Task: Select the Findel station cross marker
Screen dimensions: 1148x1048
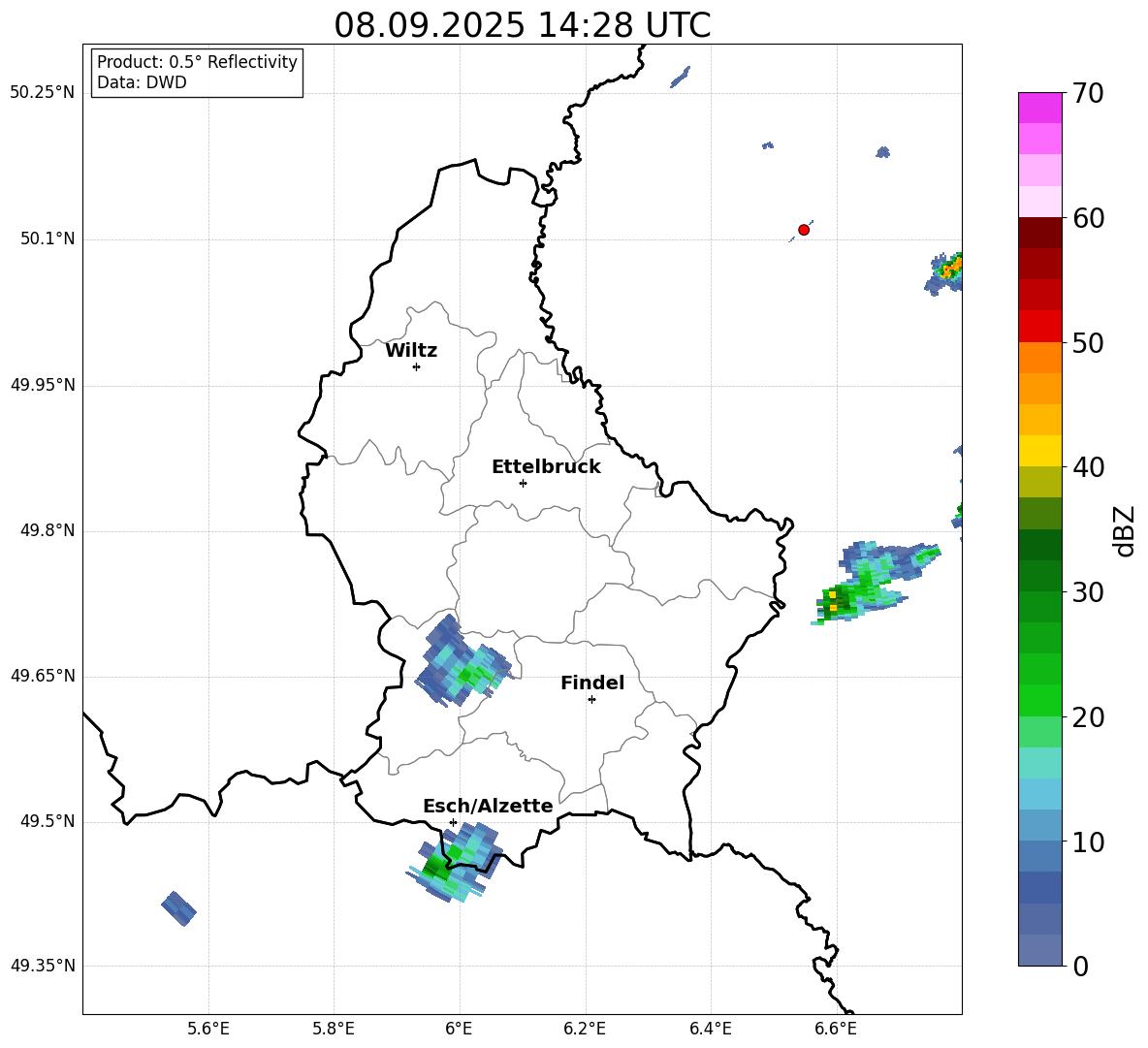Action: [x=591, y=699]
